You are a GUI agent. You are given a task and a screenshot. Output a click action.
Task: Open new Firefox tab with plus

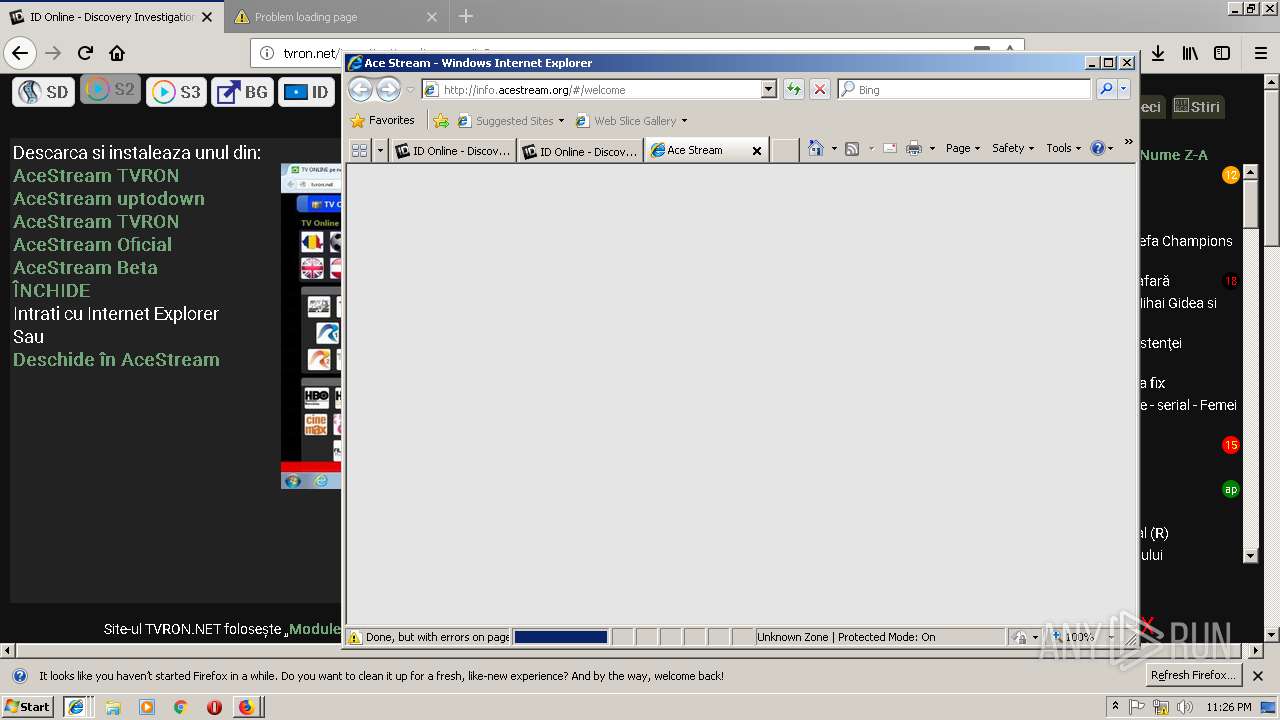466,16
